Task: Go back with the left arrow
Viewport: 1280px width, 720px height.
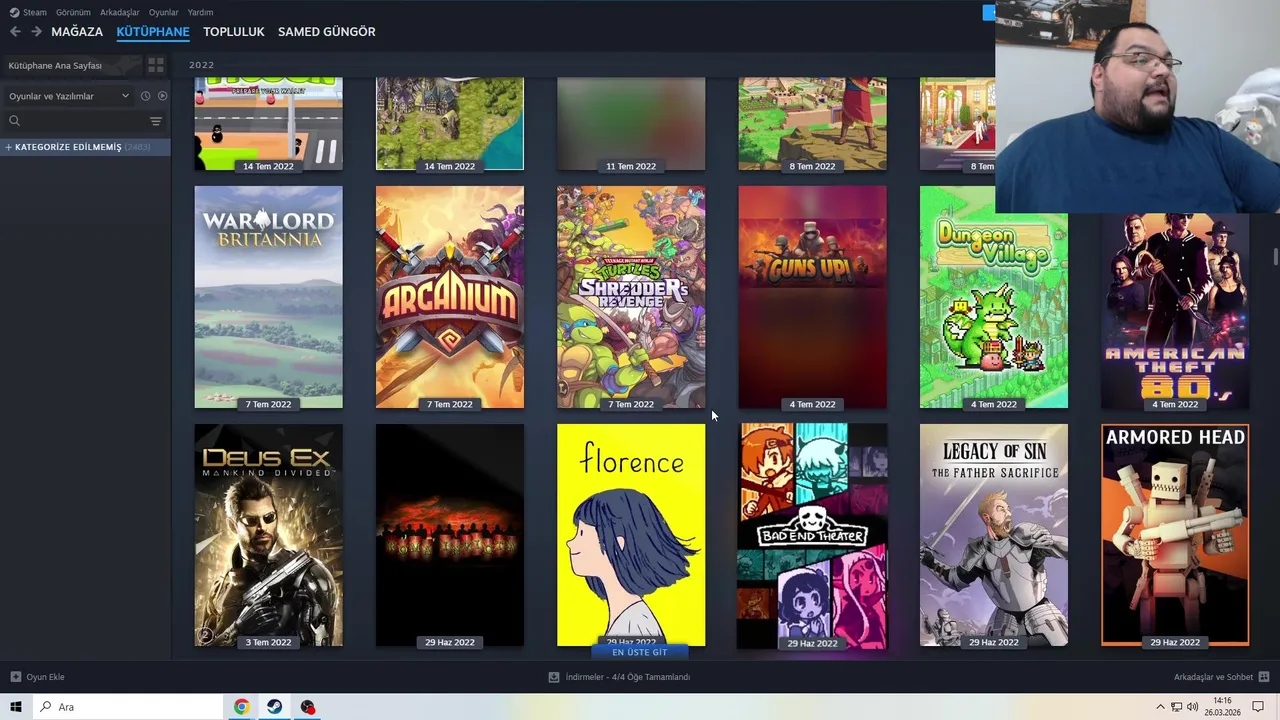Action: click(x=14, y=32)
